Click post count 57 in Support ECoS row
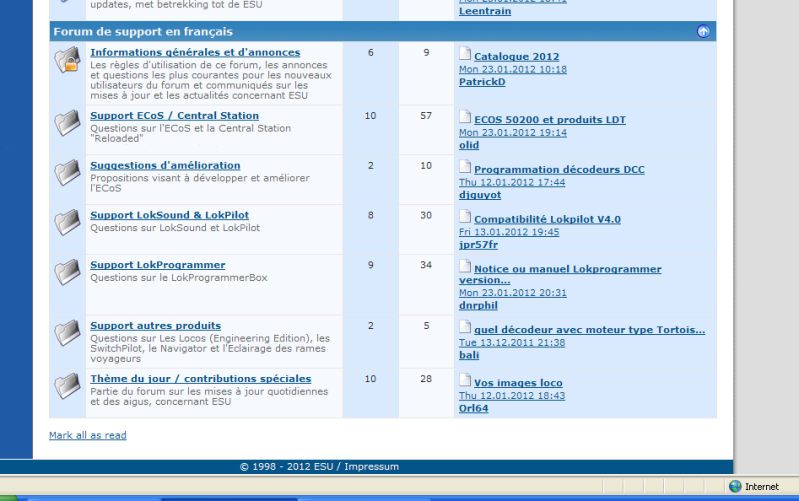The width and height of the screenshot is (799, 501). coord(426,116)
